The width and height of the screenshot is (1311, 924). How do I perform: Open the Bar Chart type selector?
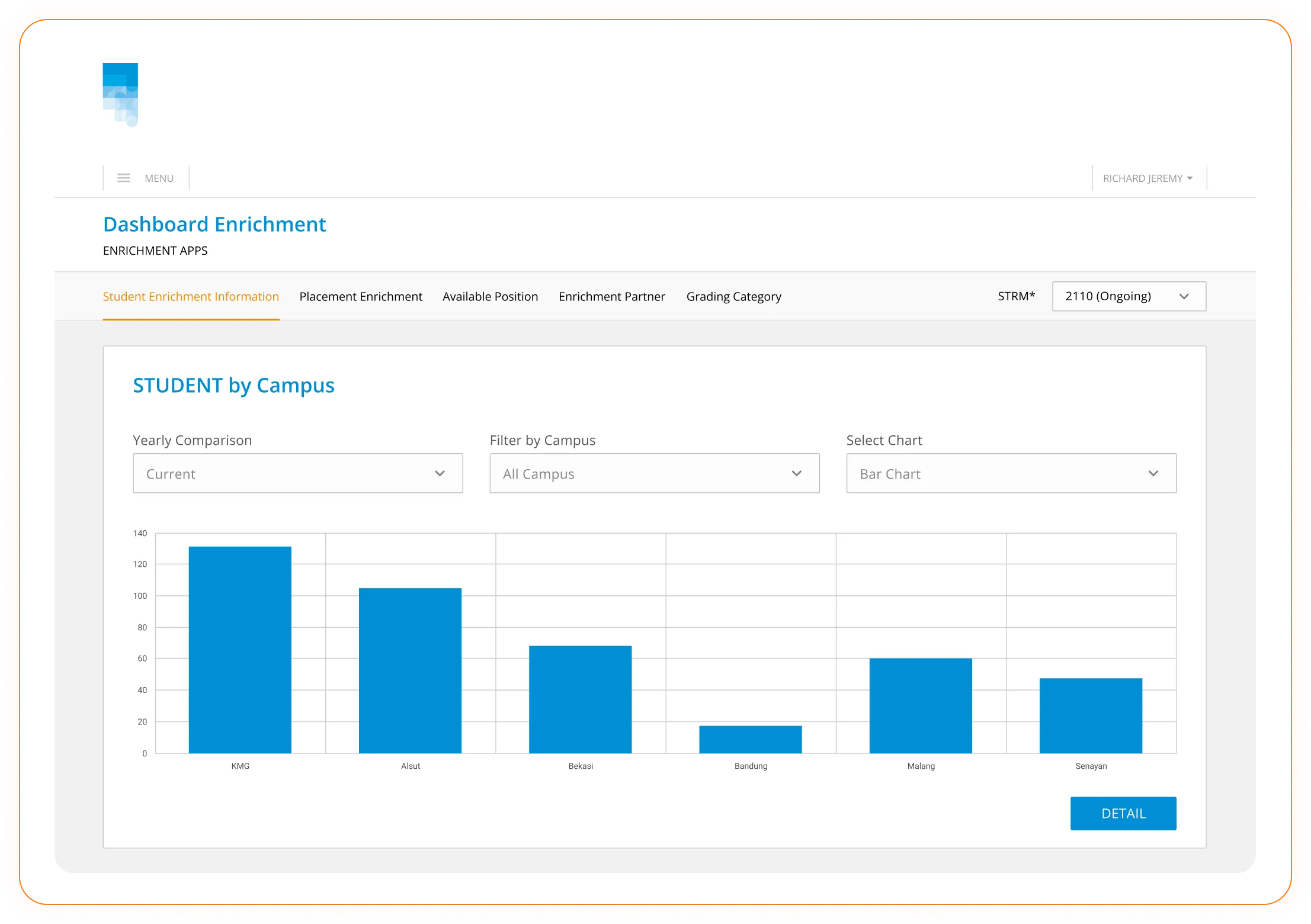click(x=995, y=473)
